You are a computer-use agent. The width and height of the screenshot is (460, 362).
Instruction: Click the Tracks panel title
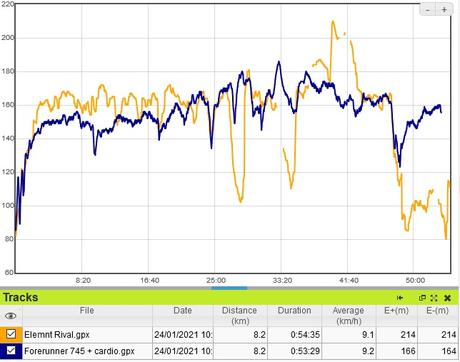[x=20, y=297]
